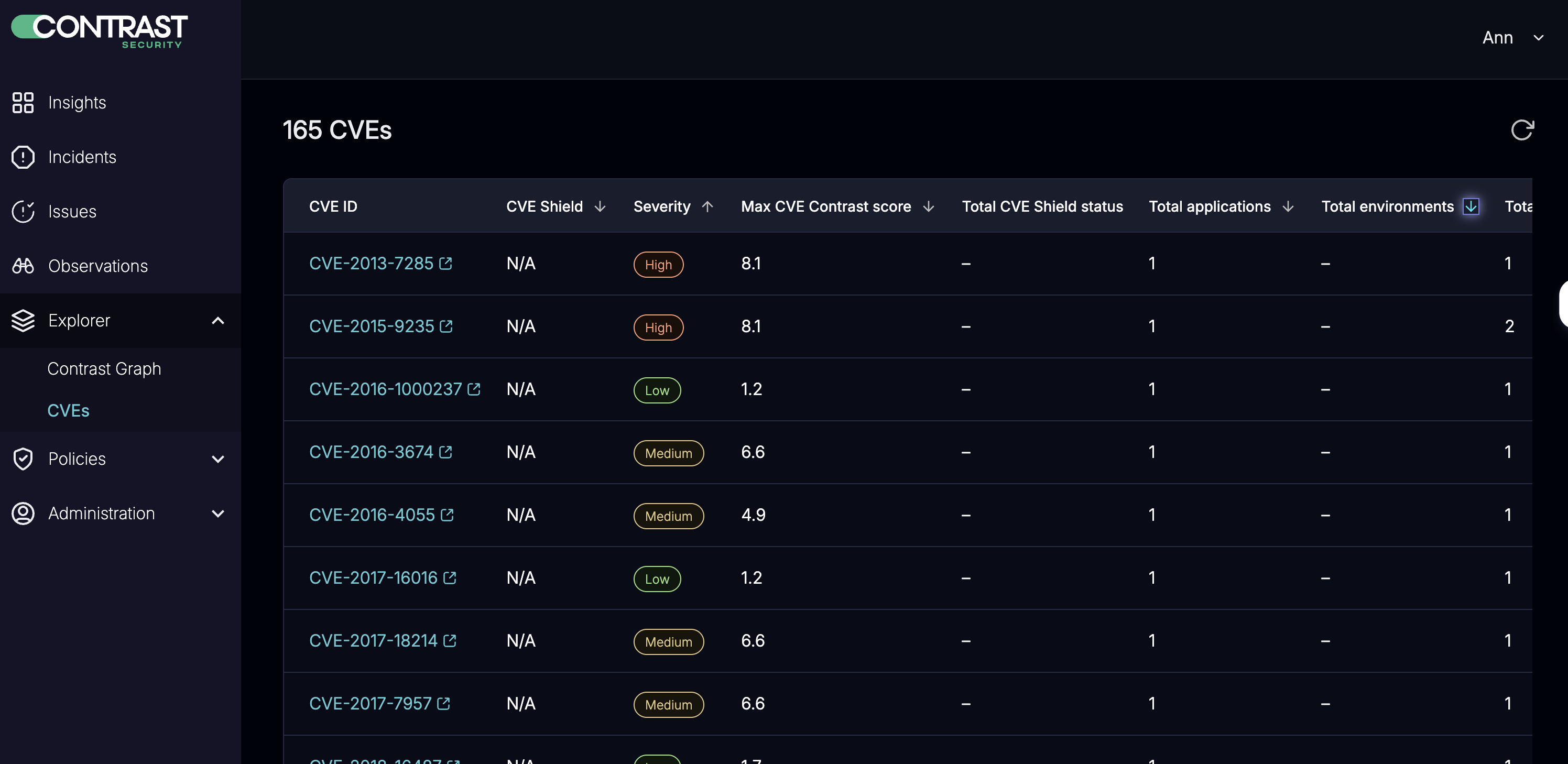Open CVE-2013-7285 link
The height and width of the screenshot is (764, 1568).
coord(372,264)
